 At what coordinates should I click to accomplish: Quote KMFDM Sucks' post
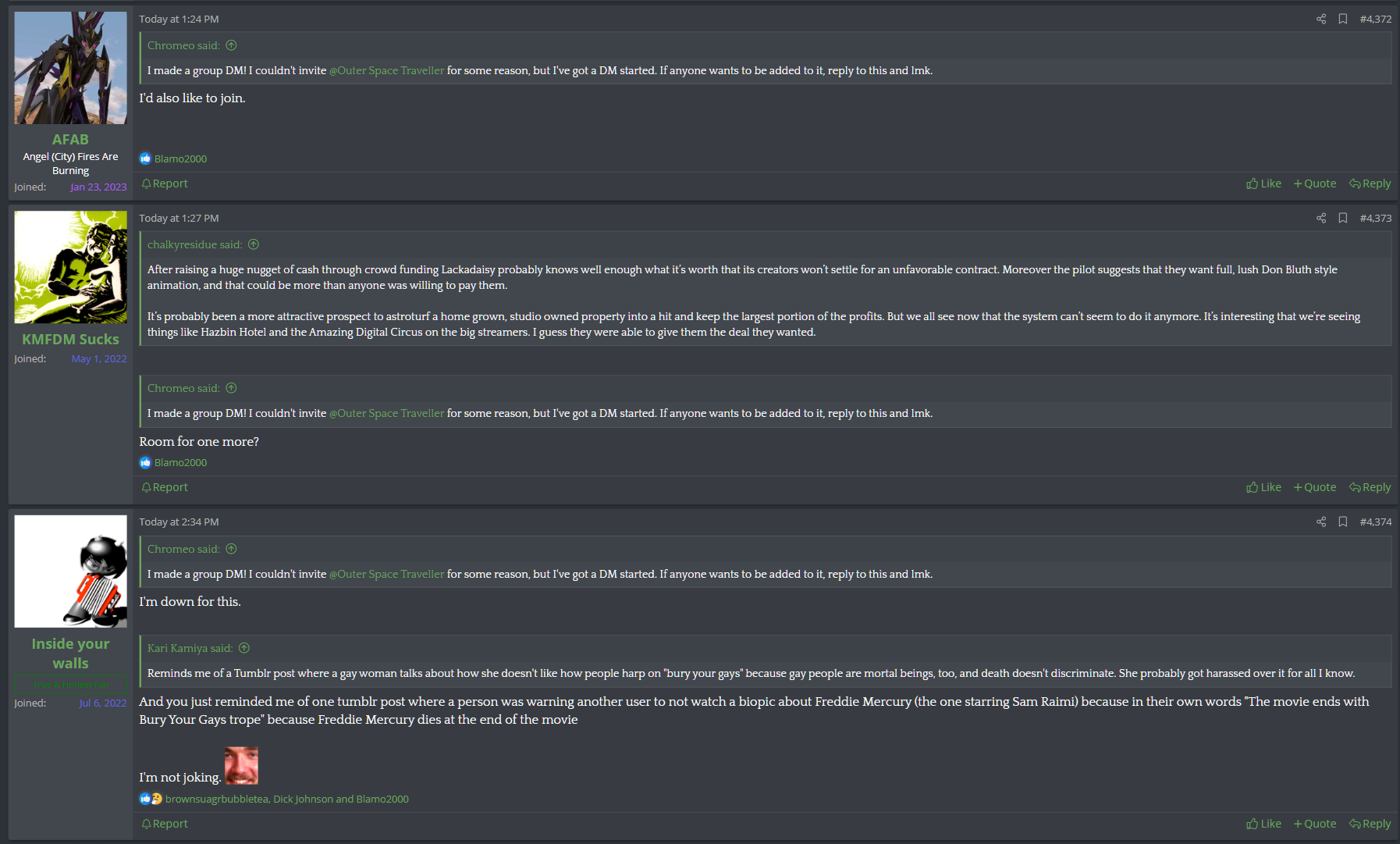tap(1315, 488)
